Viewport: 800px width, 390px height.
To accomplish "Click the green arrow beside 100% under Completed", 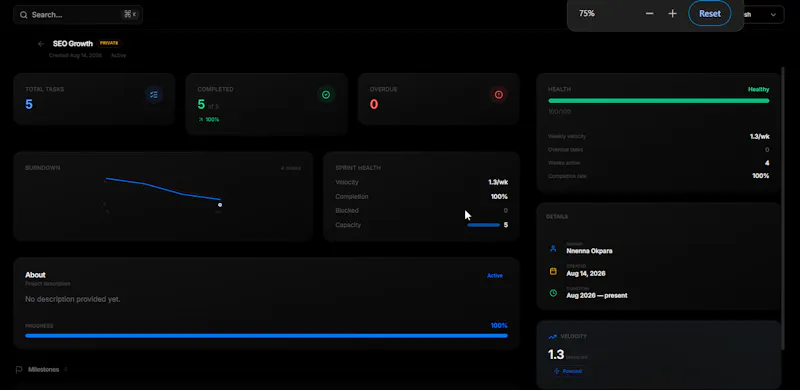I will [201, 119].
